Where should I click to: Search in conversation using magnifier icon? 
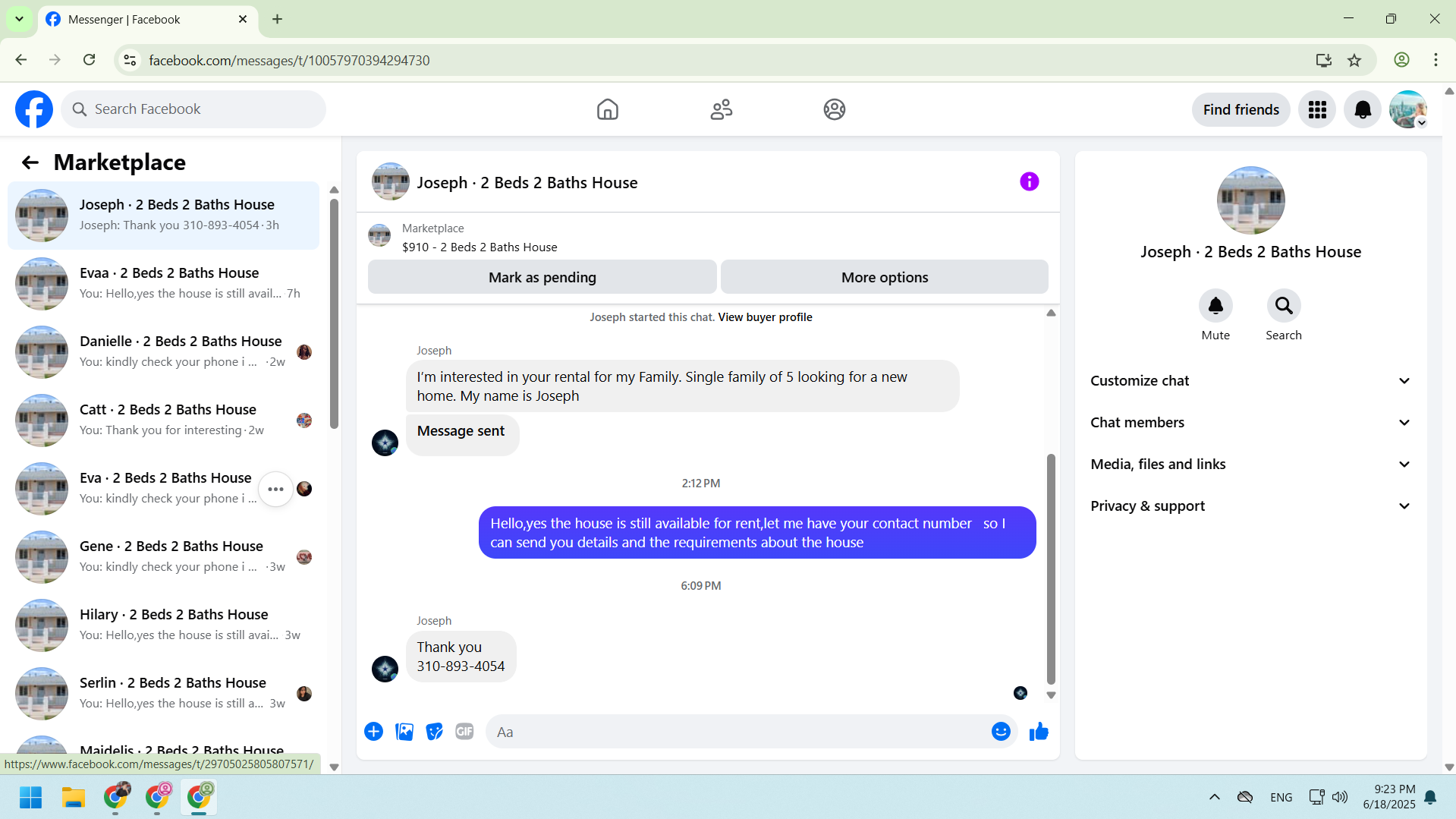pos(1284,306)
